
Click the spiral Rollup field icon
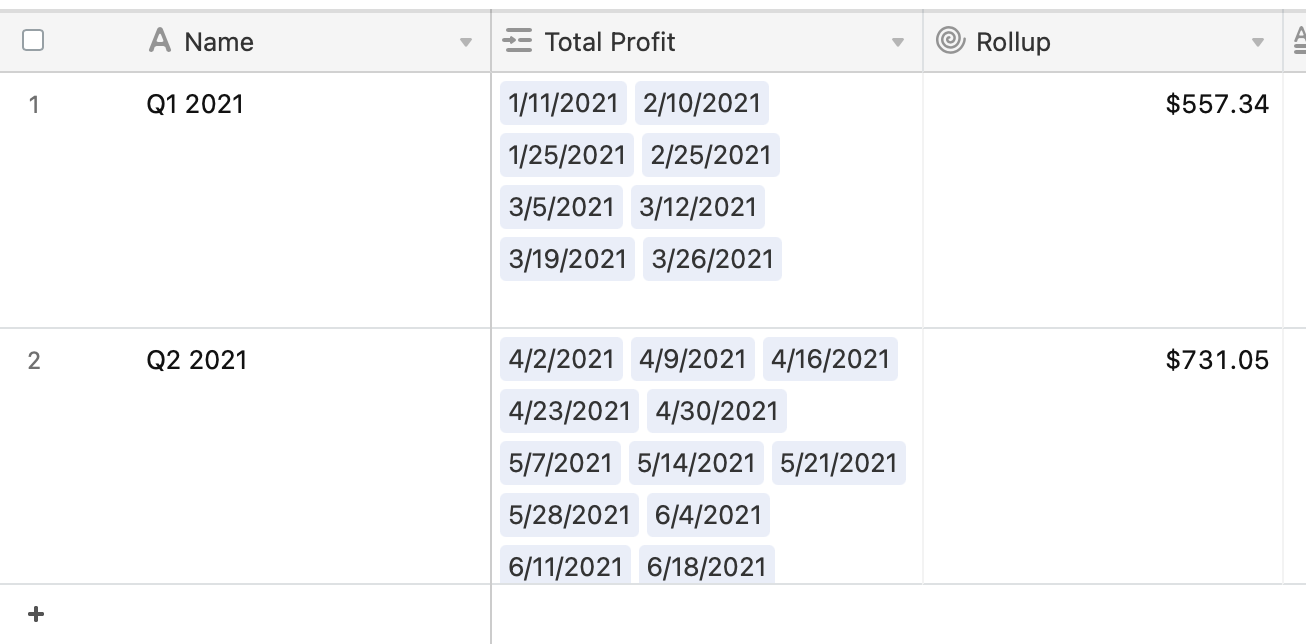pos(950,41)
